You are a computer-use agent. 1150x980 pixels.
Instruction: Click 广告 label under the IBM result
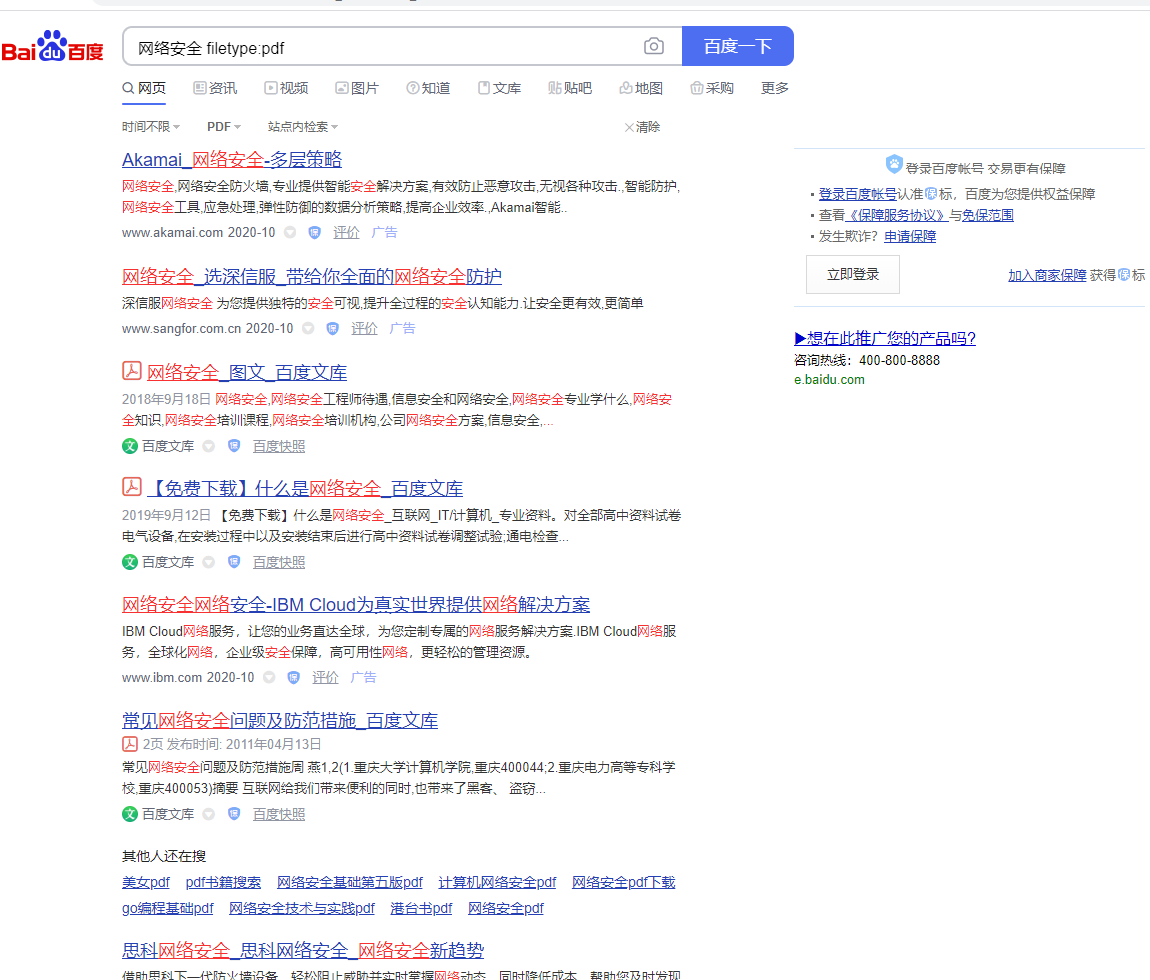[x=363, y=678]
